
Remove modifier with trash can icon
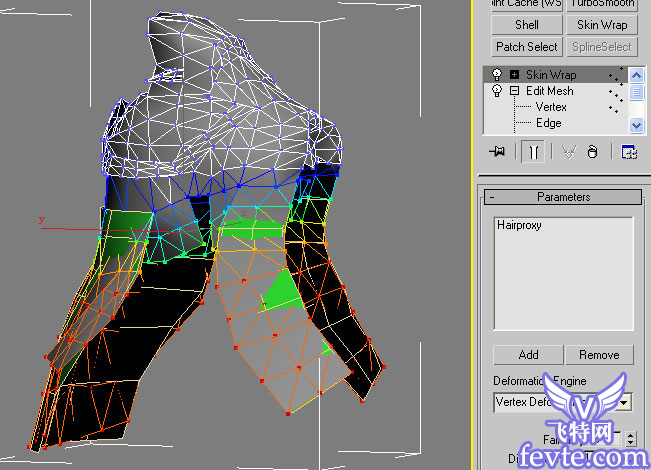pos(592,152)
